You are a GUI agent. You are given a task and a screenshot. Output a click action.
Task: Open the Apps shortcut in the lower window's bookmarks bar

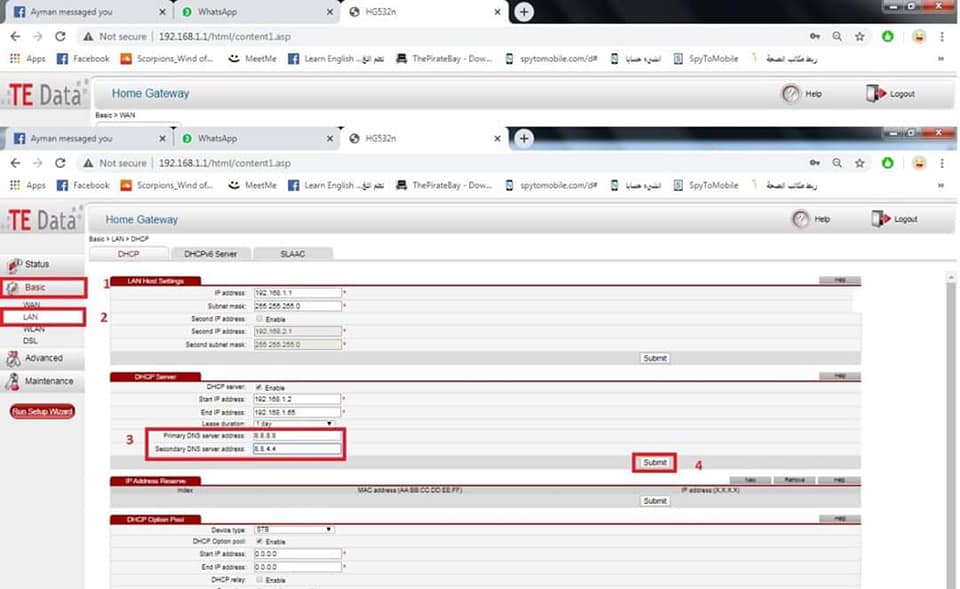(28, 185)
